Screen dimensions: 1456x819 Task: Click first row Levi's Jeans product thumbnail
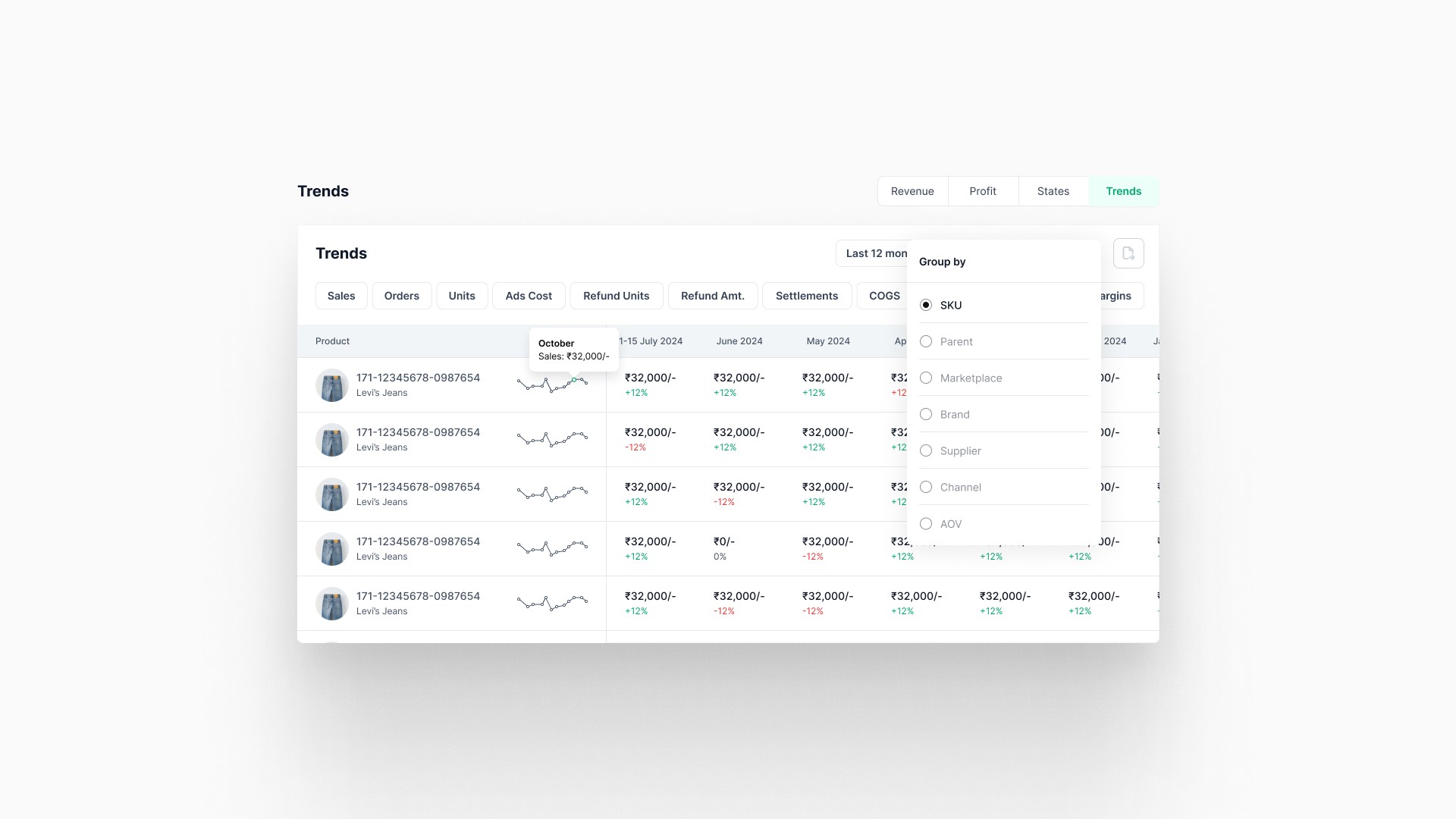(x=331, y=385)
